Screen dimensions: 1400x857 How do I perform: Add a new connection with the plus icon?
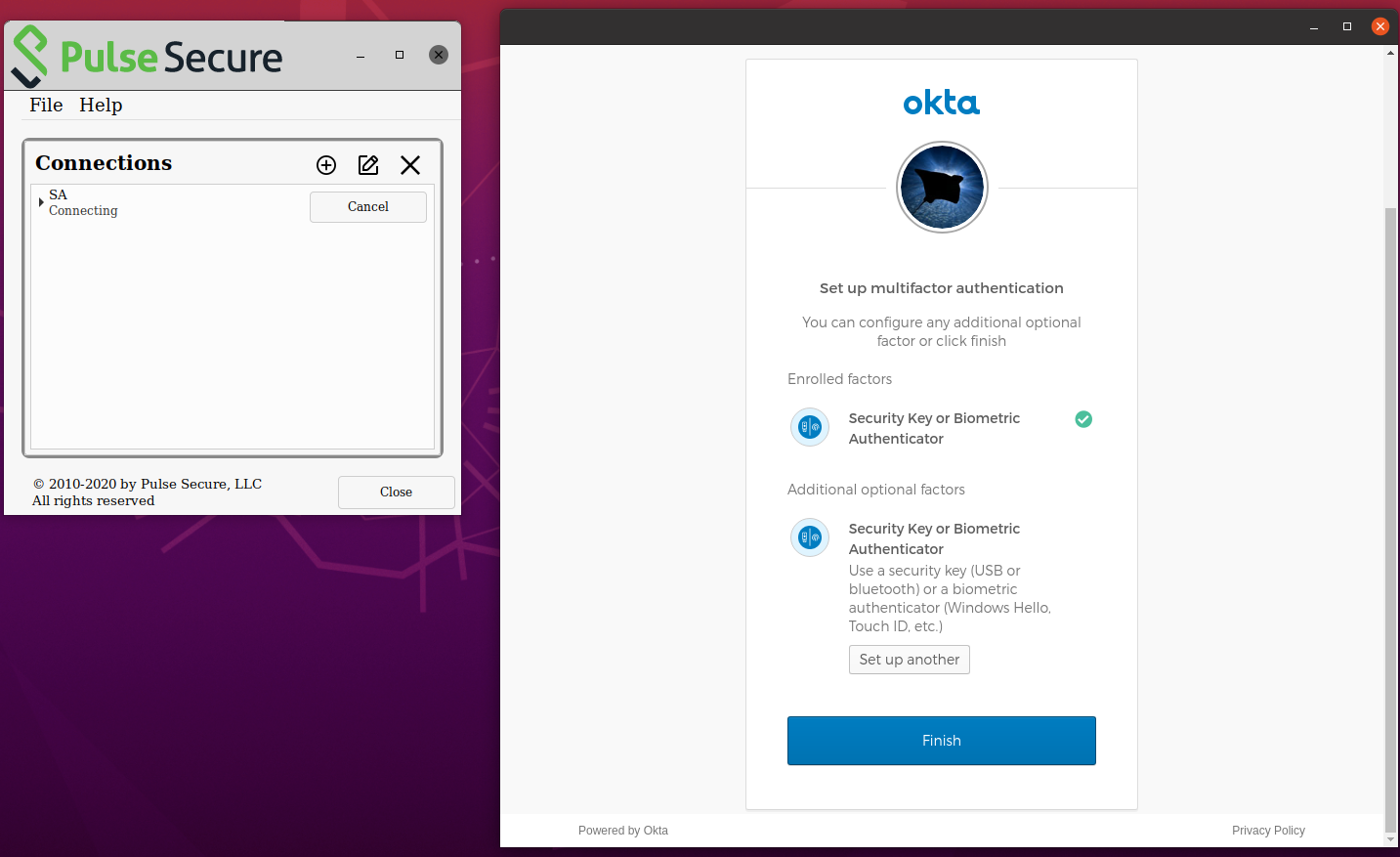pyautogui.click(x=326, y=165)
